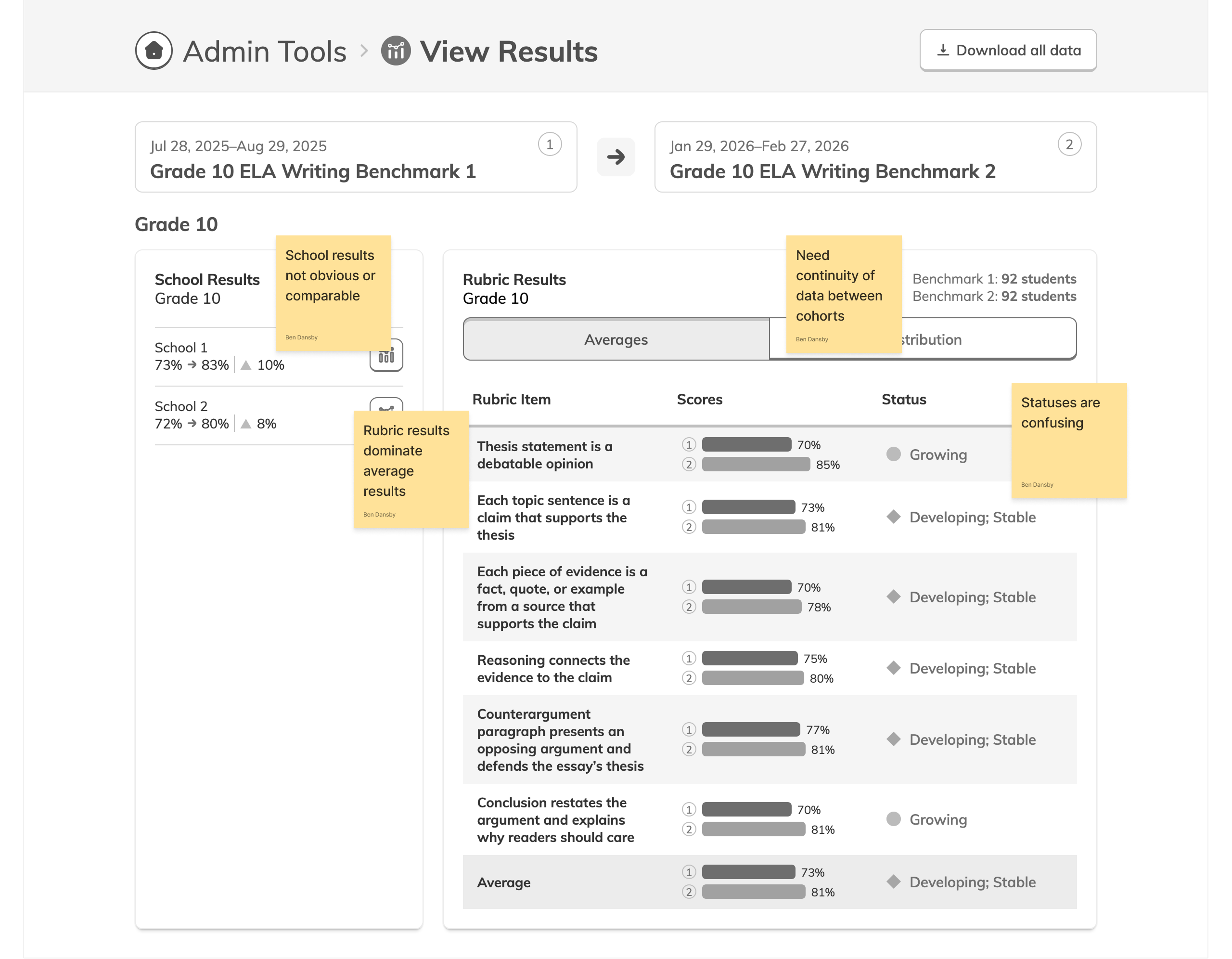Click the Admin Tools home icon
Viewport: 1232px width, 959px height.
(x=154, y=51)
